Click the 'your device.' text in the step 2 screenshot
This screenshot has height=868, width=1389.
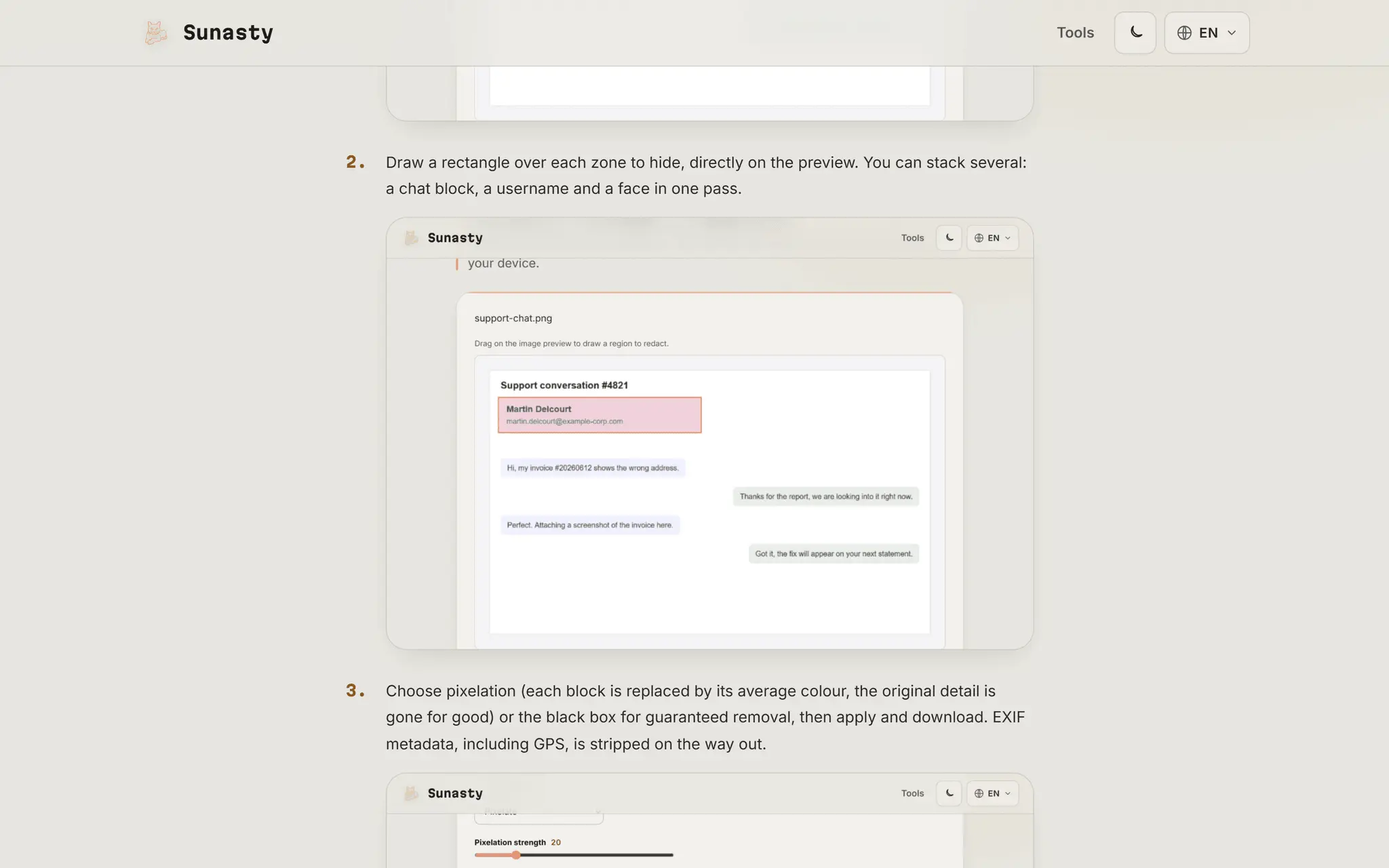(503, 263)
